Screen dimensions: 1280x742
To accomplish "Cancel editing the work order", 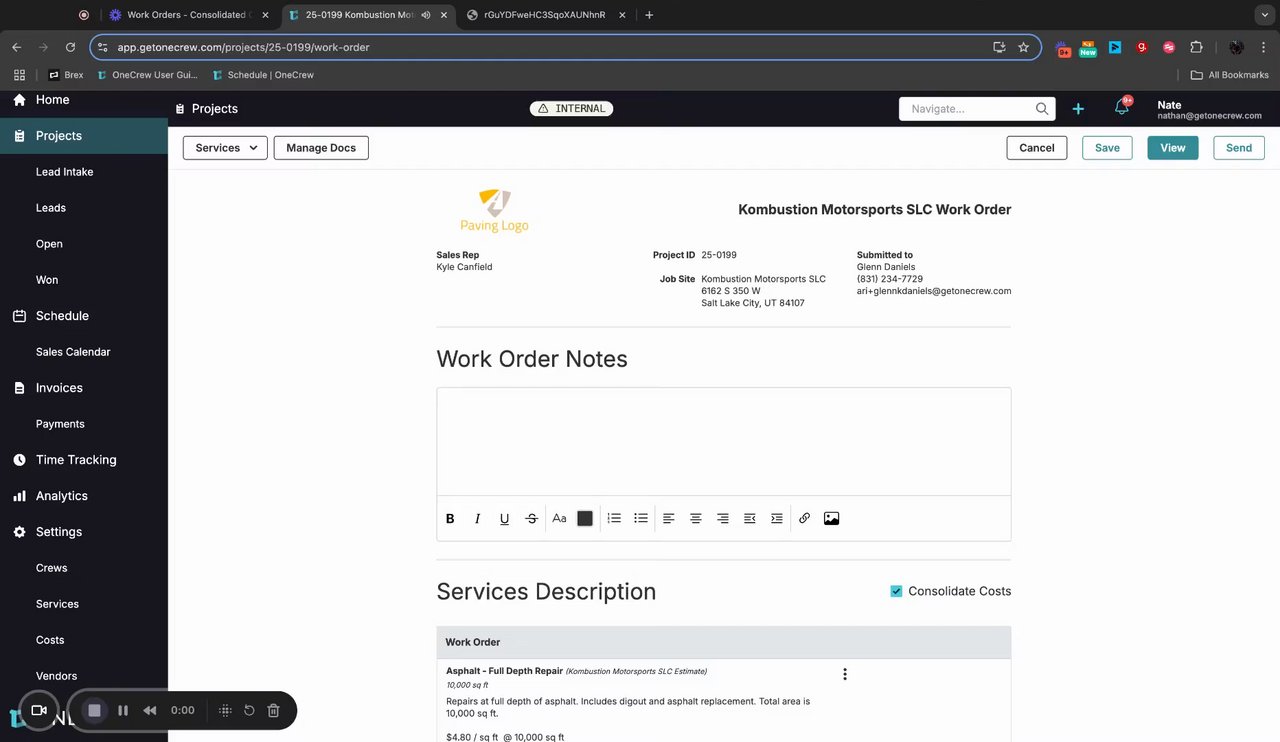I will click(1036, 148).
